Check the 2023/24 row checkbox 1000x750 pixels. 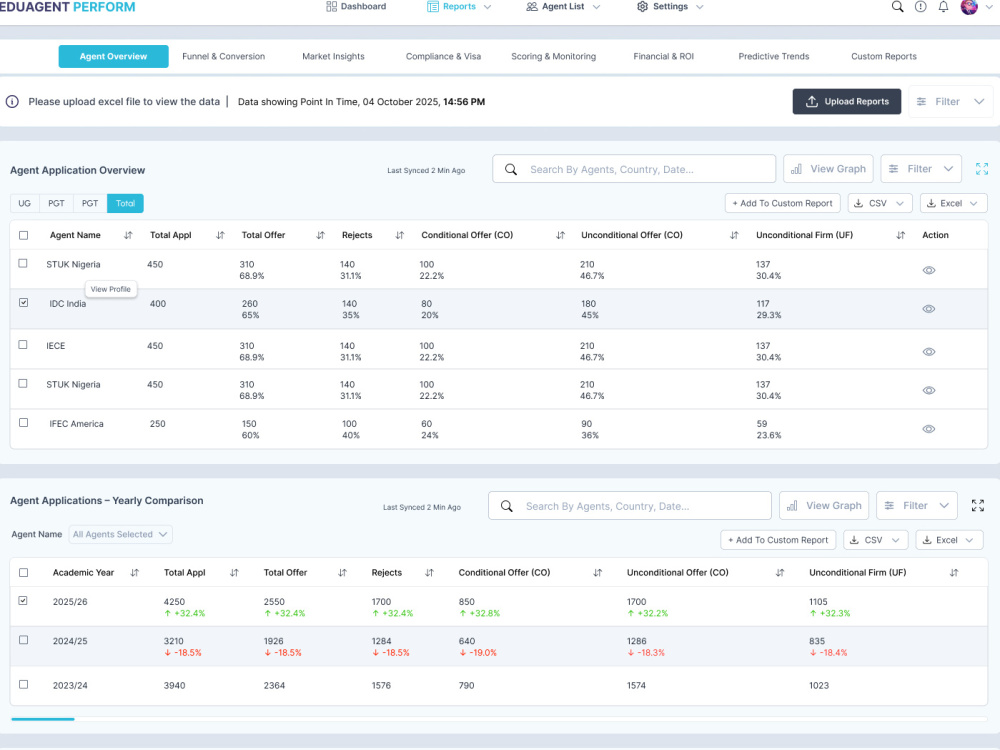point(24,685)
